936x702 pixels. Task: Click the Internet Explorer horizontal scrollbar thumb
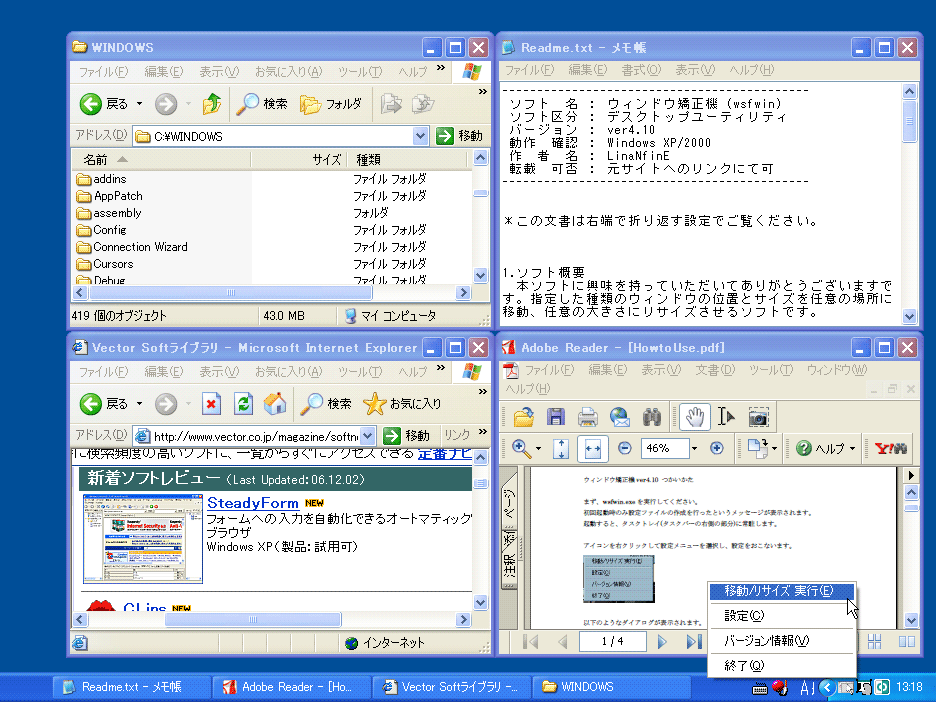click(253, 619)
